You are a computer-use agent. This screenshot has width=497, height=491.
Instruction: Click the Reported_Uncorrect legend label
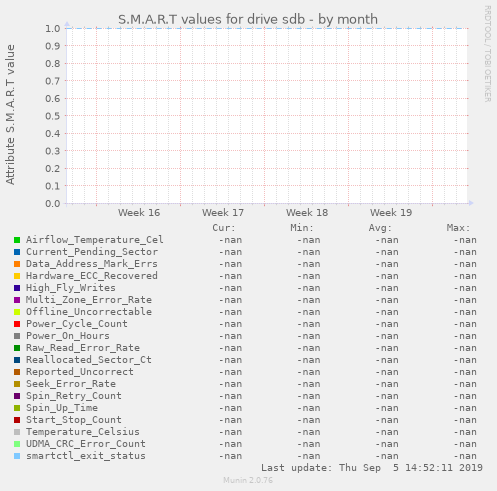[x=80, y=372]
